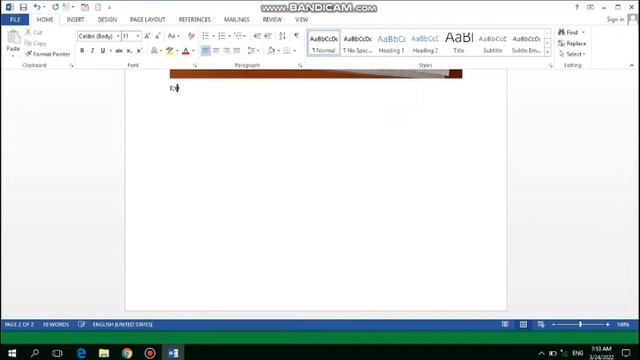Switch to Read Mode view
The image size is (640, 360).
click(x=505, y=324)
